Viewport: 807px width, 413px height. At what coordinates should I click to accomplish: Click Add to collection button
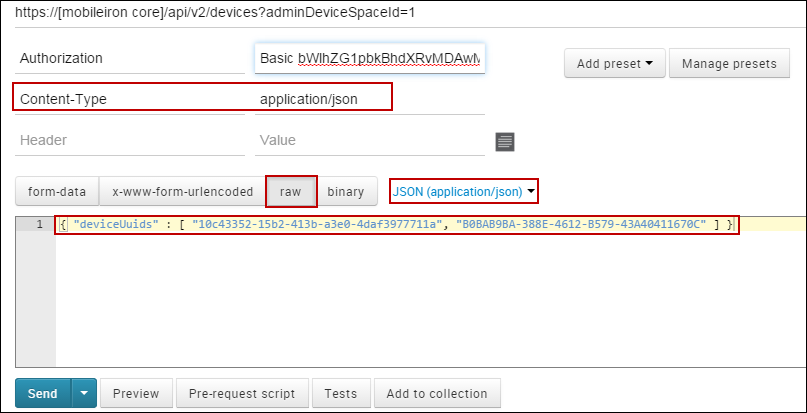(437, 394)
